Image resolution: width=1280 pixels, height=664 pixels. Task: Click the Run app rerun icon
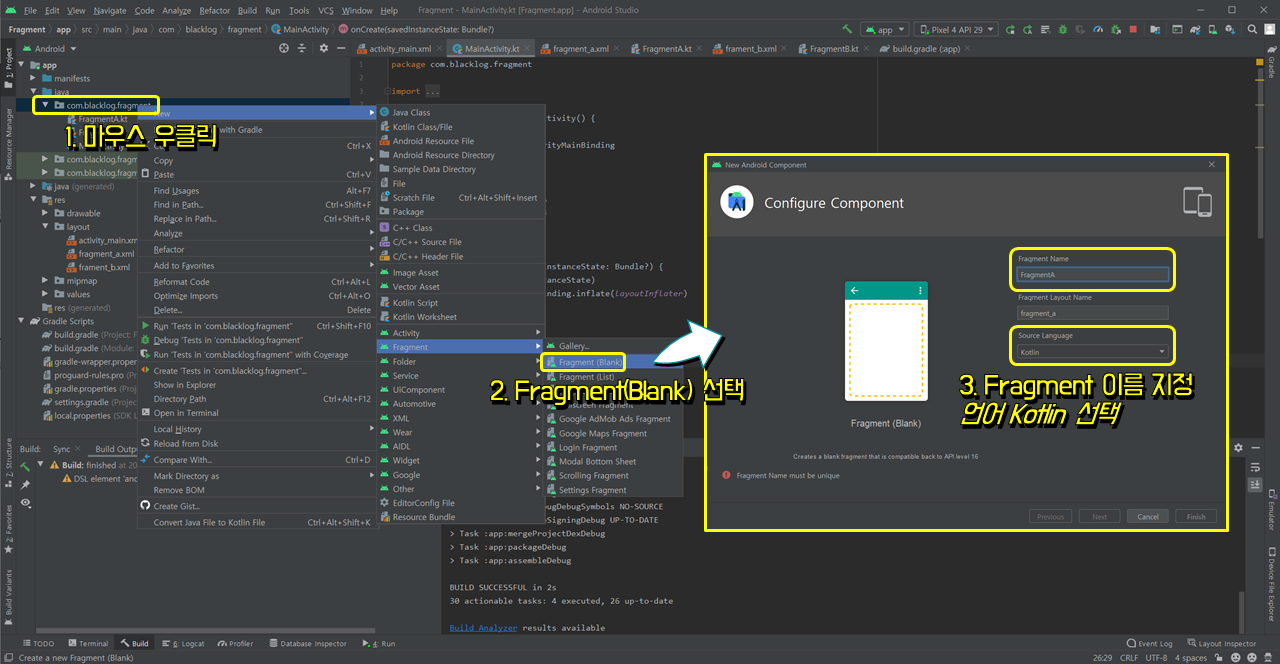tap(1010, 30)
